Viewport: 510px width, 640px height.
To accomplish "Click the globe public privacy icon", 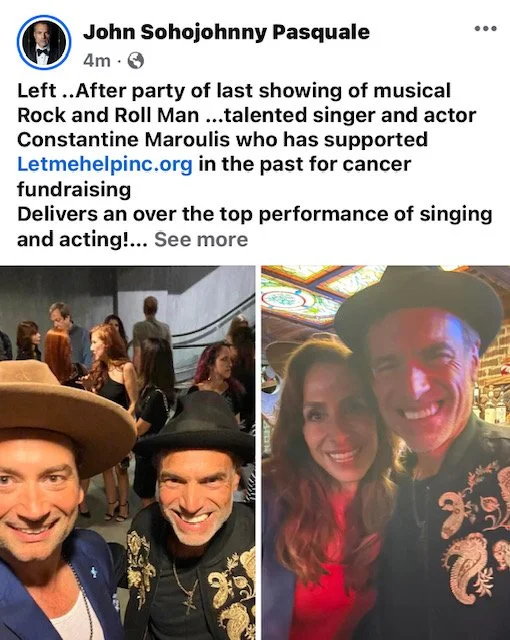I will (x=136, y=61).
